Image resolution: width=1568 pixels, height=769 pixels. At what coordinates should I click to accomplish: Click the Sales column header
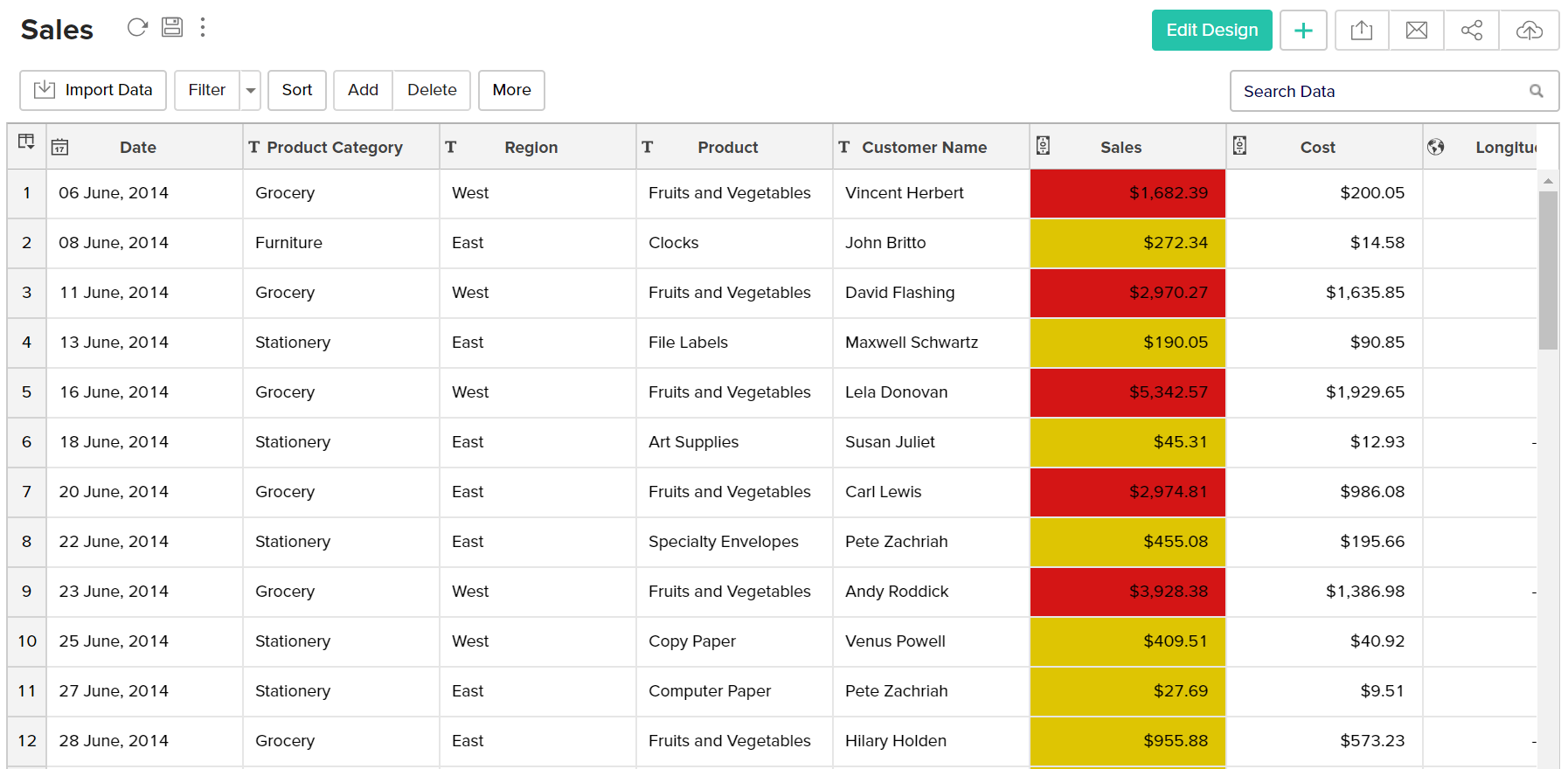coord(1120,148)
